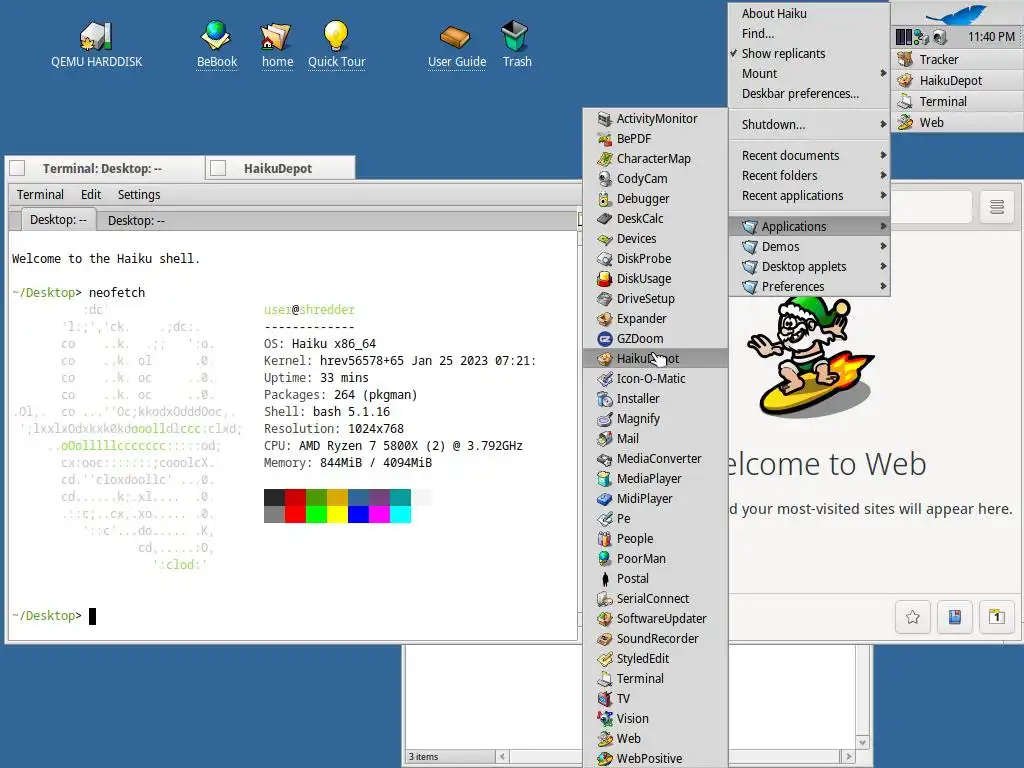1024x768 pixels.
Task: Switch to Terminal in the Deskbar
Action: (x=958, y=101)
